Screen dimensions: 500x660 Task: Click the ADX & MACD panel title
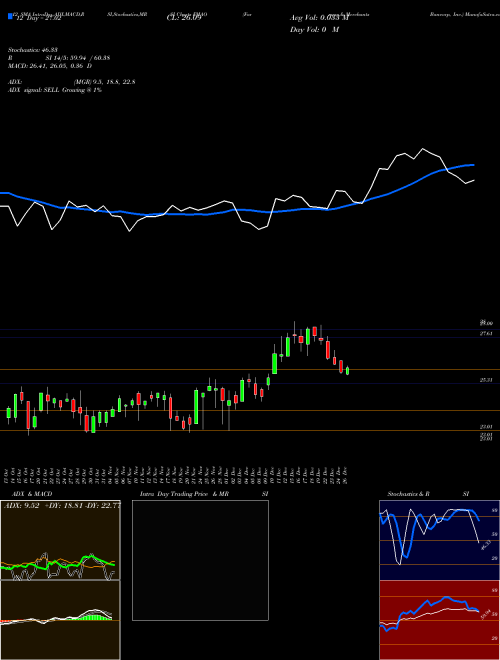click(x=32, y=494)
